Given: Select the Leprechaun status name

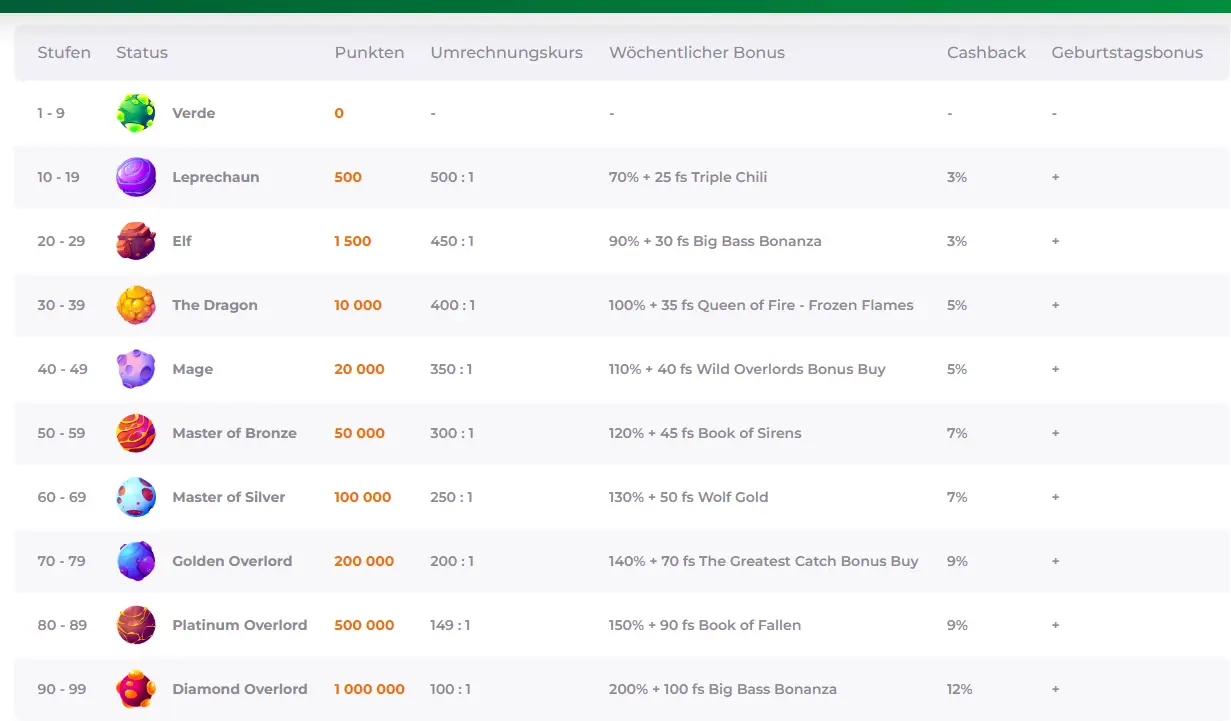Looking at the screenshot, I should (x=216, y=177).
